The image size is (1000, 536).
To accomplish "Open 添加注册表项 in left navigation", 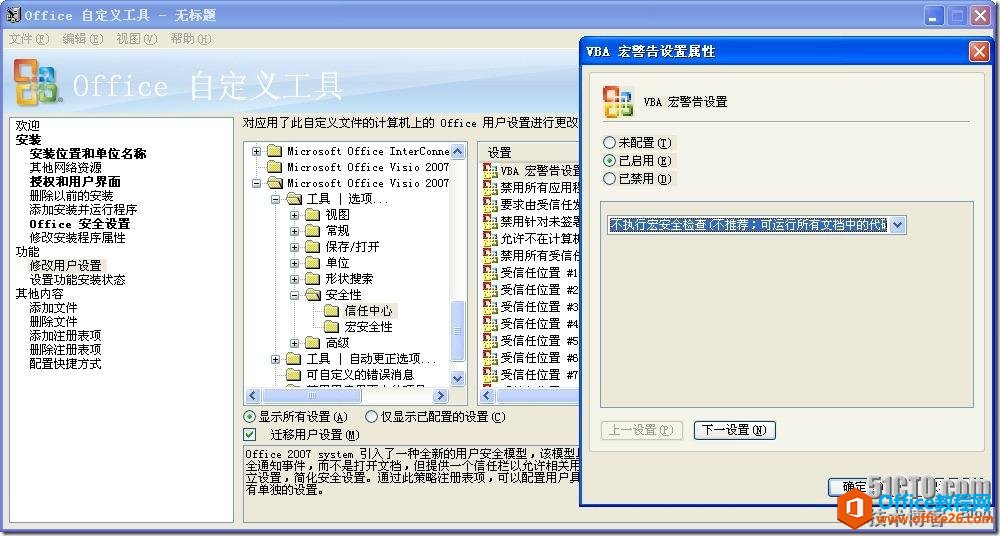I will click(x=65, y=336).
